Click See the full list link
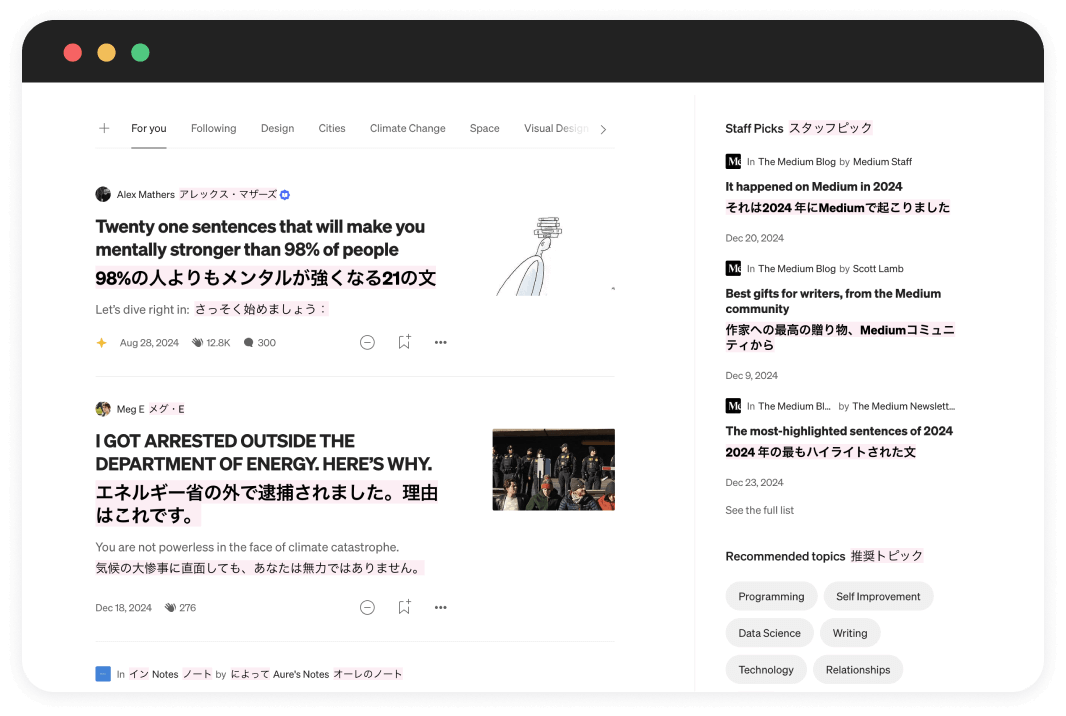 click(x=759, y=510)
